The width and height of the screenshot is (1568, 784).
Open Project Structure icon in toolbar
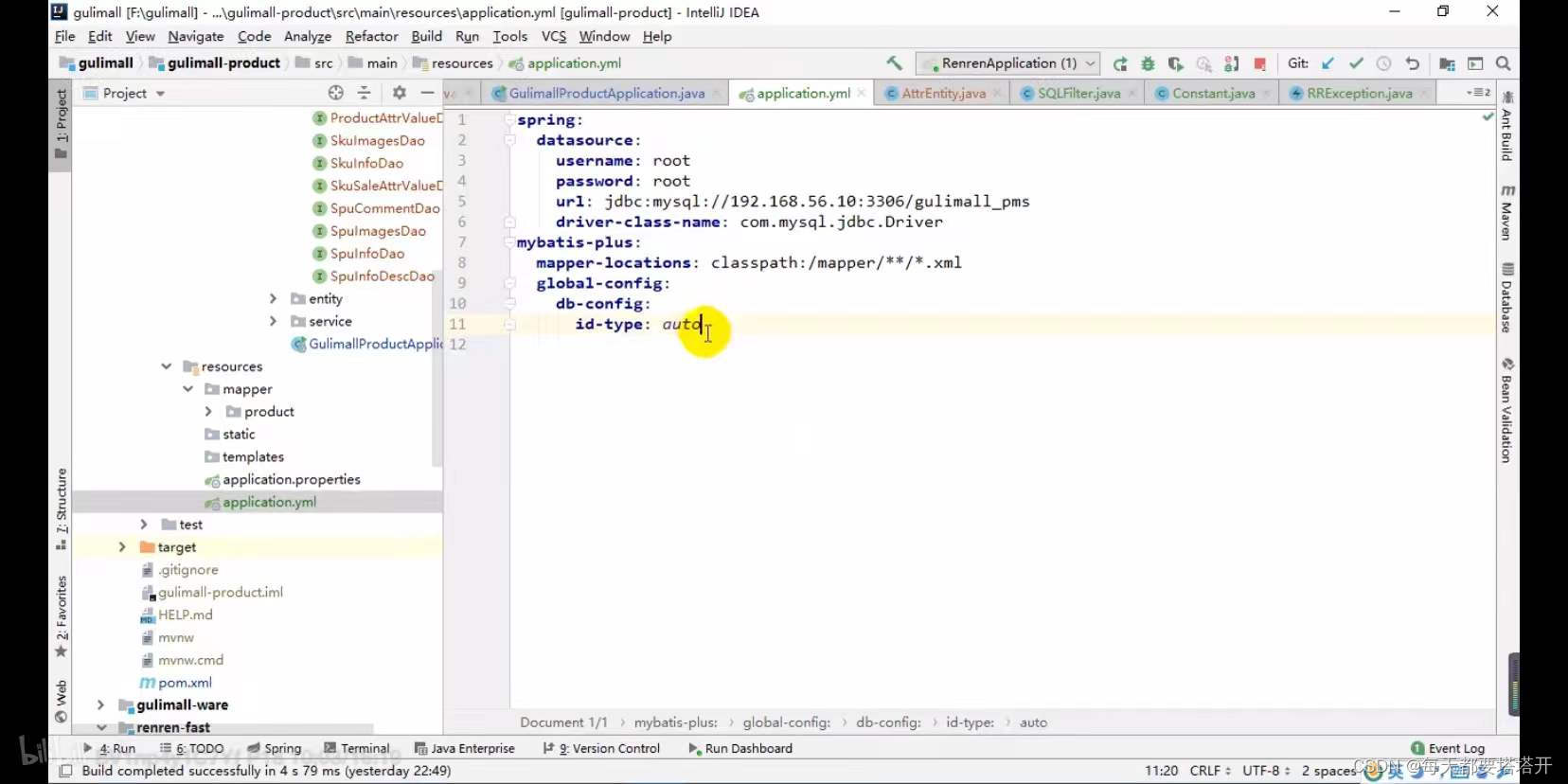[x=1447, y=63]
